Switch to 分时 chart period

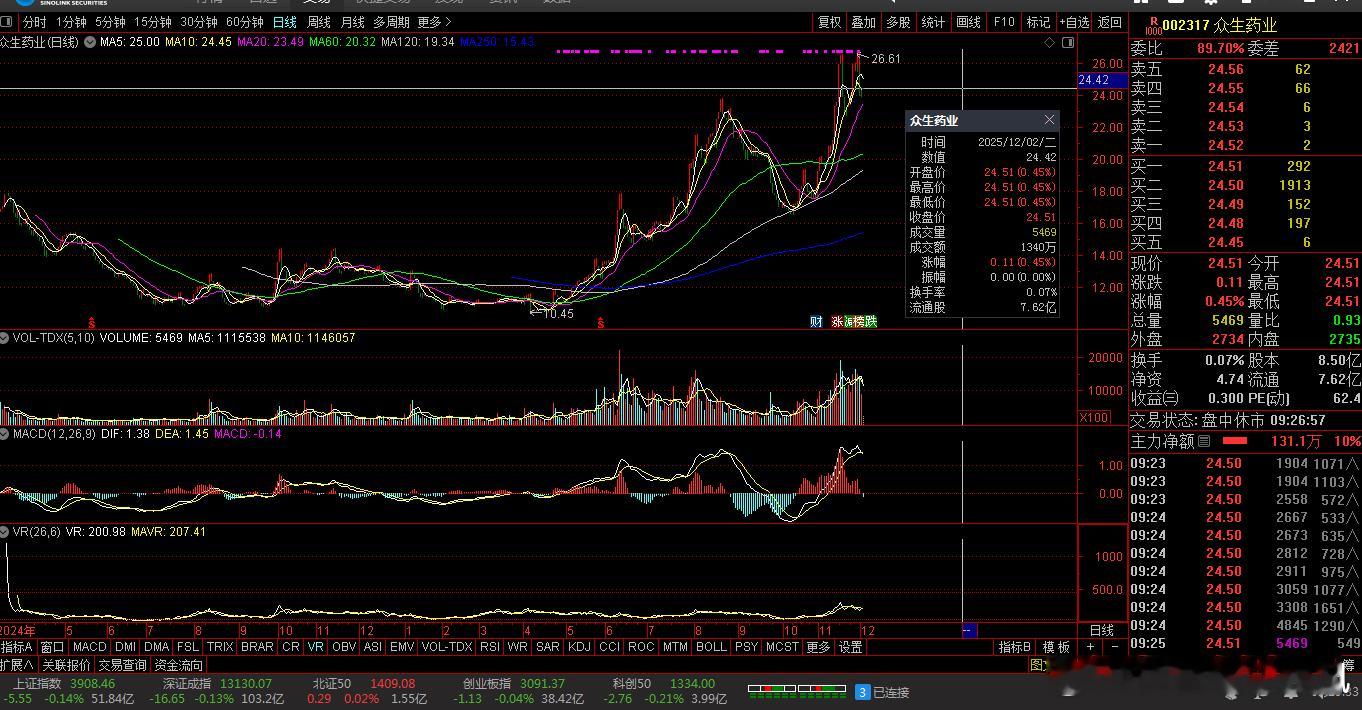coord(34,21)
